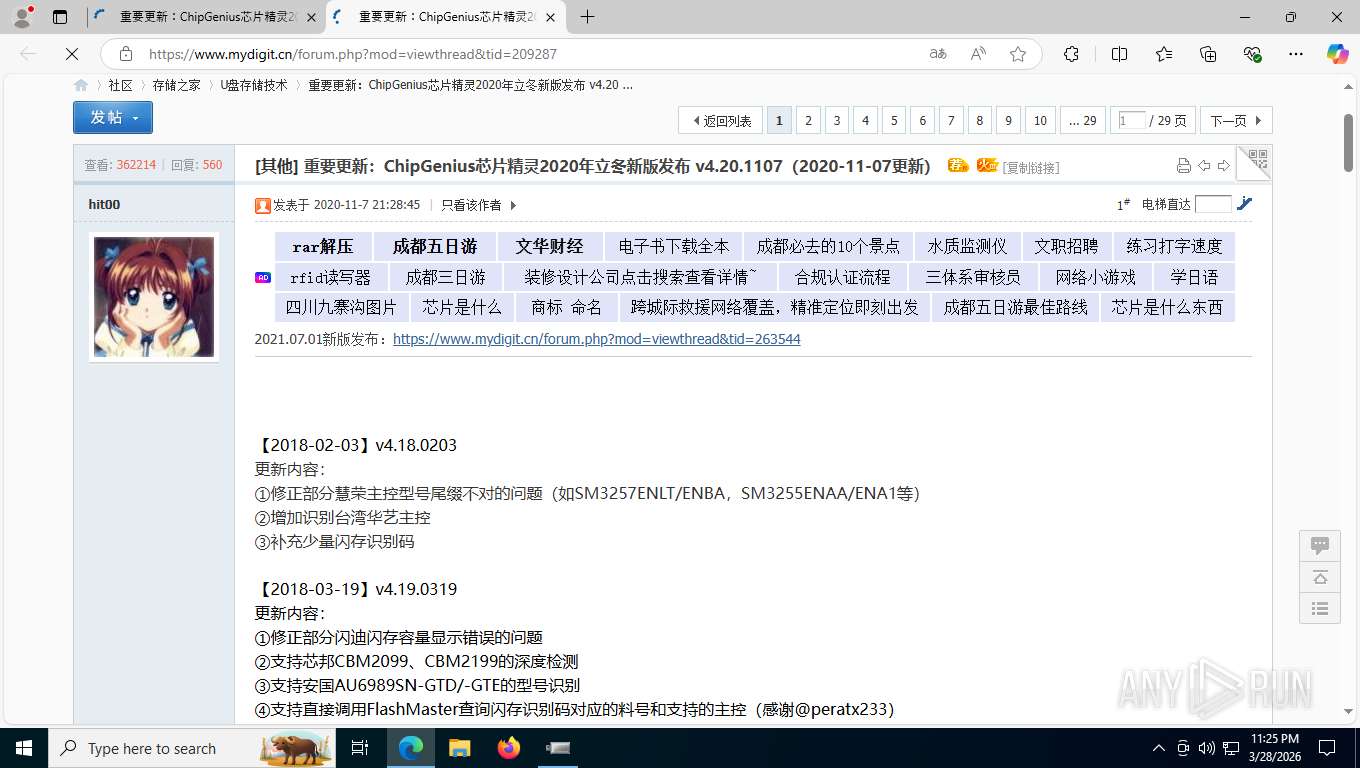Toggle split screen view

1120,54
